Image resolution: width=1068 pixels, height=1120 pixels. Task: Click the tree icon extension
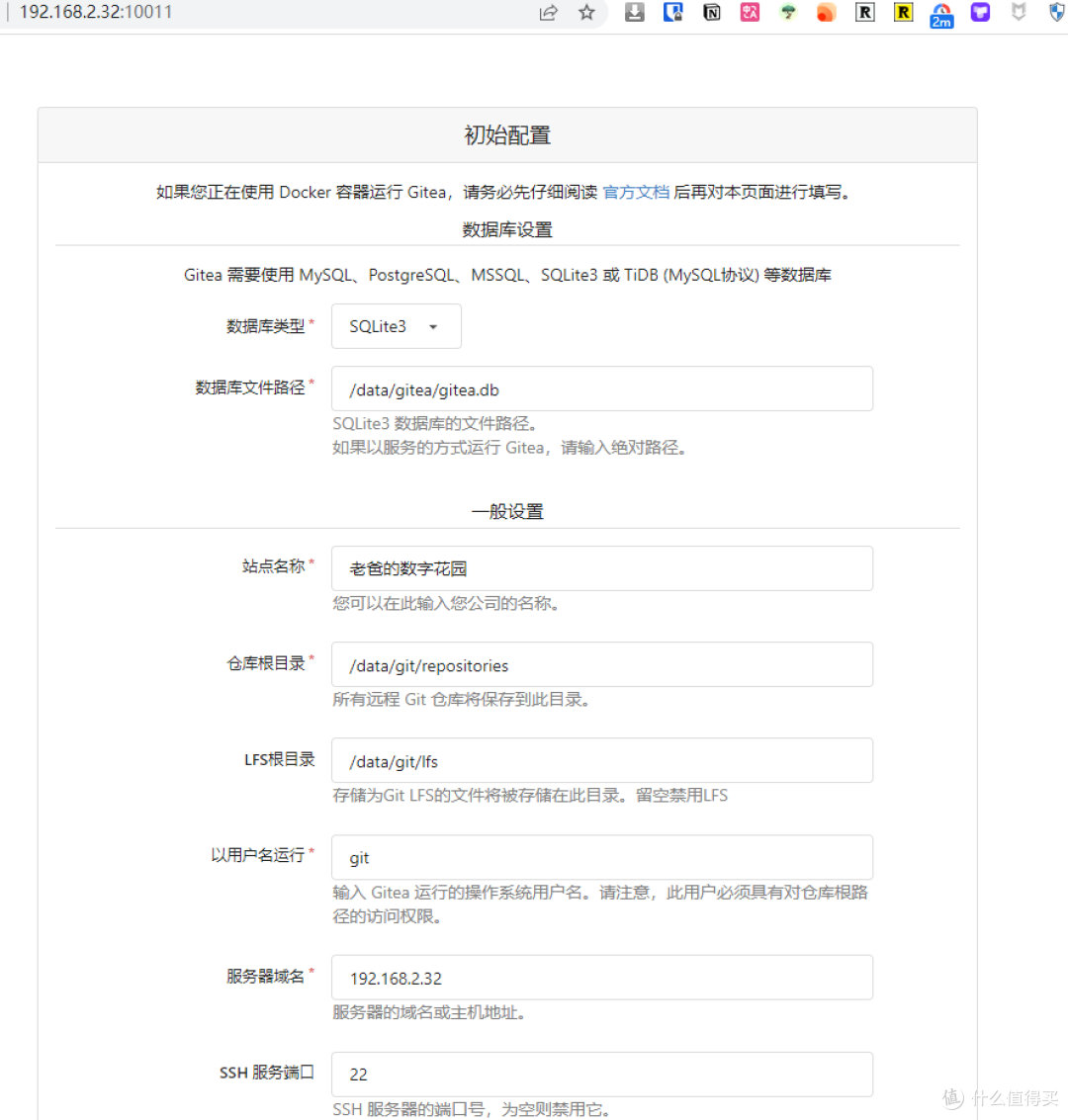pyautogui.click(x=787, y=13)
